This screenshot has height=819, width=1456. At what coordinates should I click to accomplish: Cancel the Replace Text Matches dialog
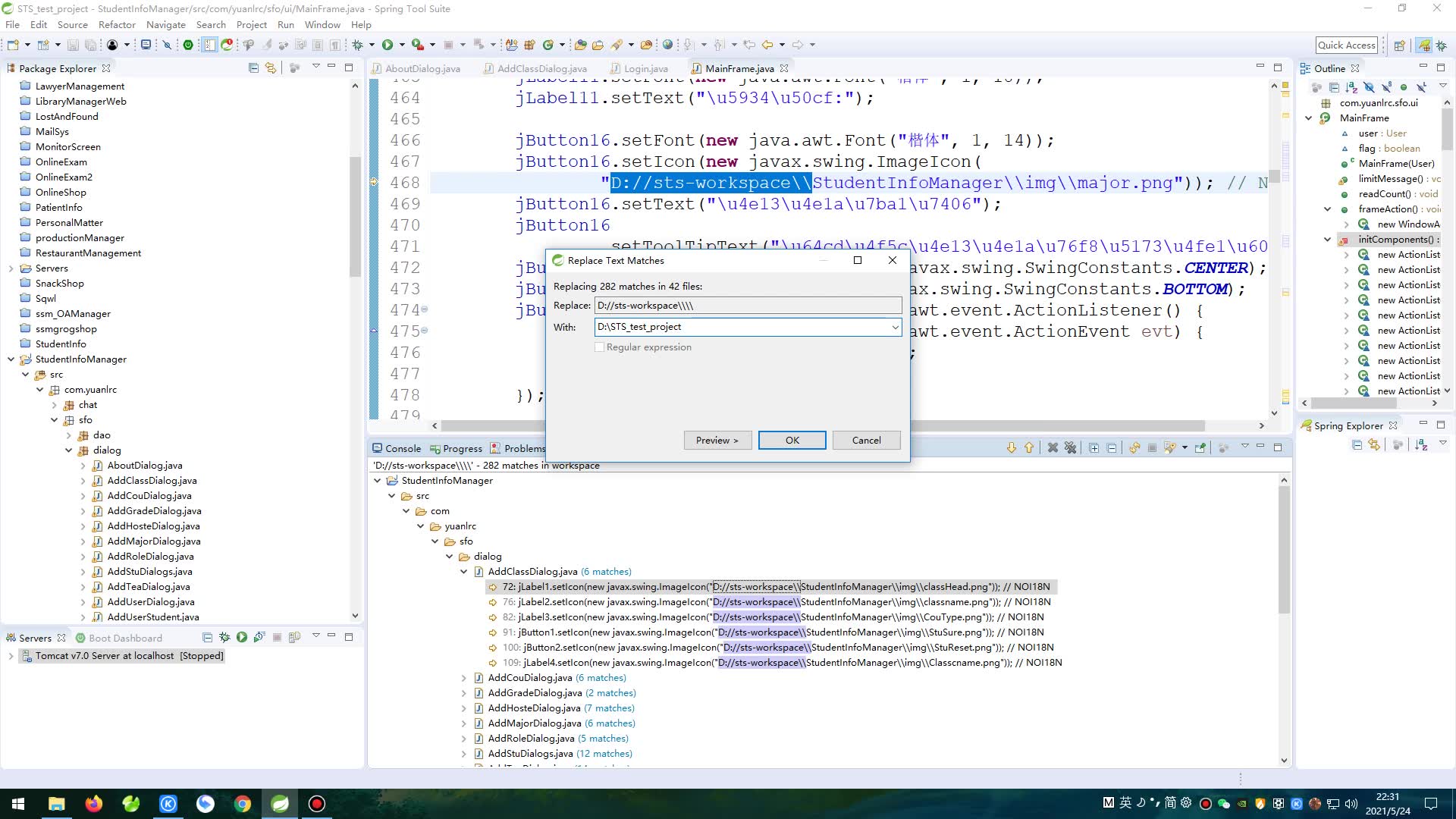coord(866,440)
